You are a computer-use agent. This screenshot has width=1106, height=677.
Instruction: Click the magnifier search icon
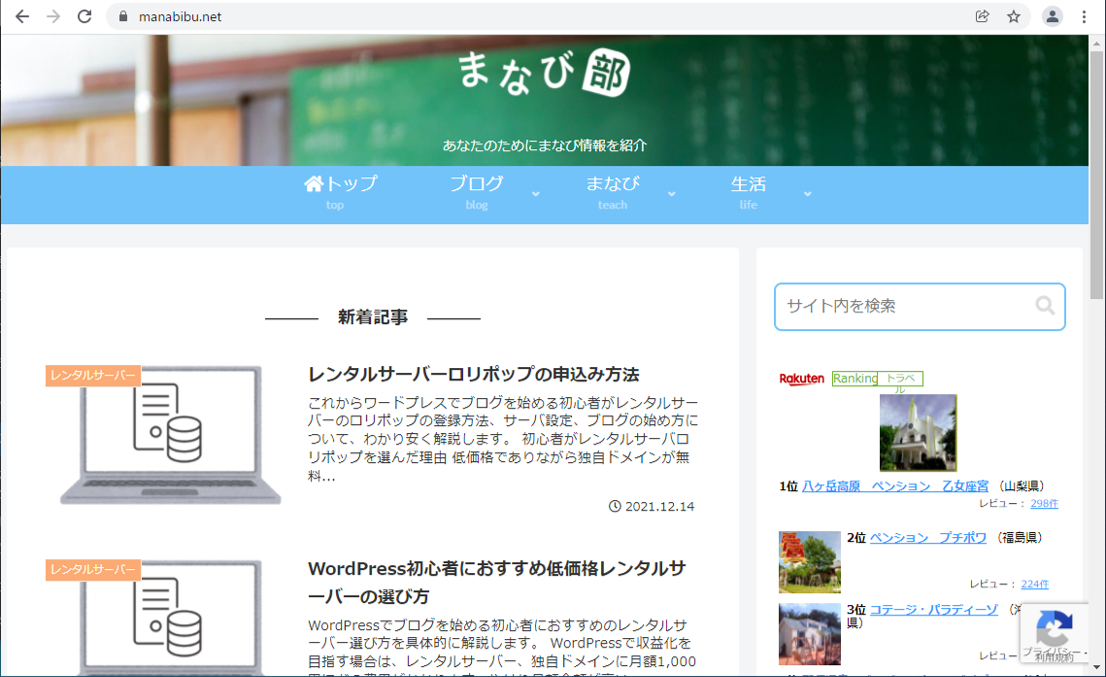pos(1045,306)
